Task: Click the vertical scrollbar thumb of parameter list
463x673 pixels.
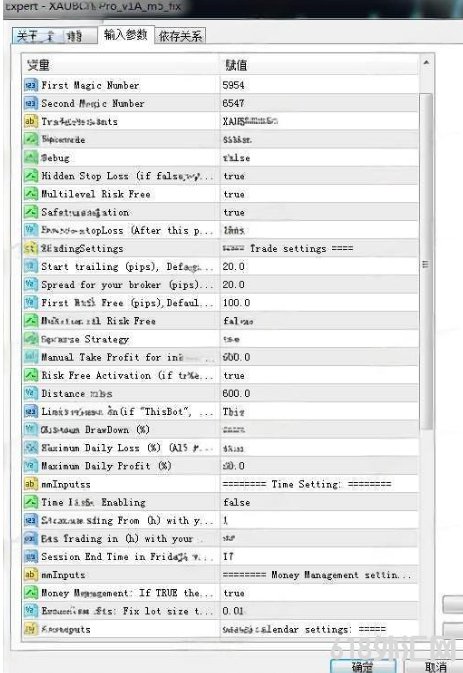Action: [x=426, y=261]
